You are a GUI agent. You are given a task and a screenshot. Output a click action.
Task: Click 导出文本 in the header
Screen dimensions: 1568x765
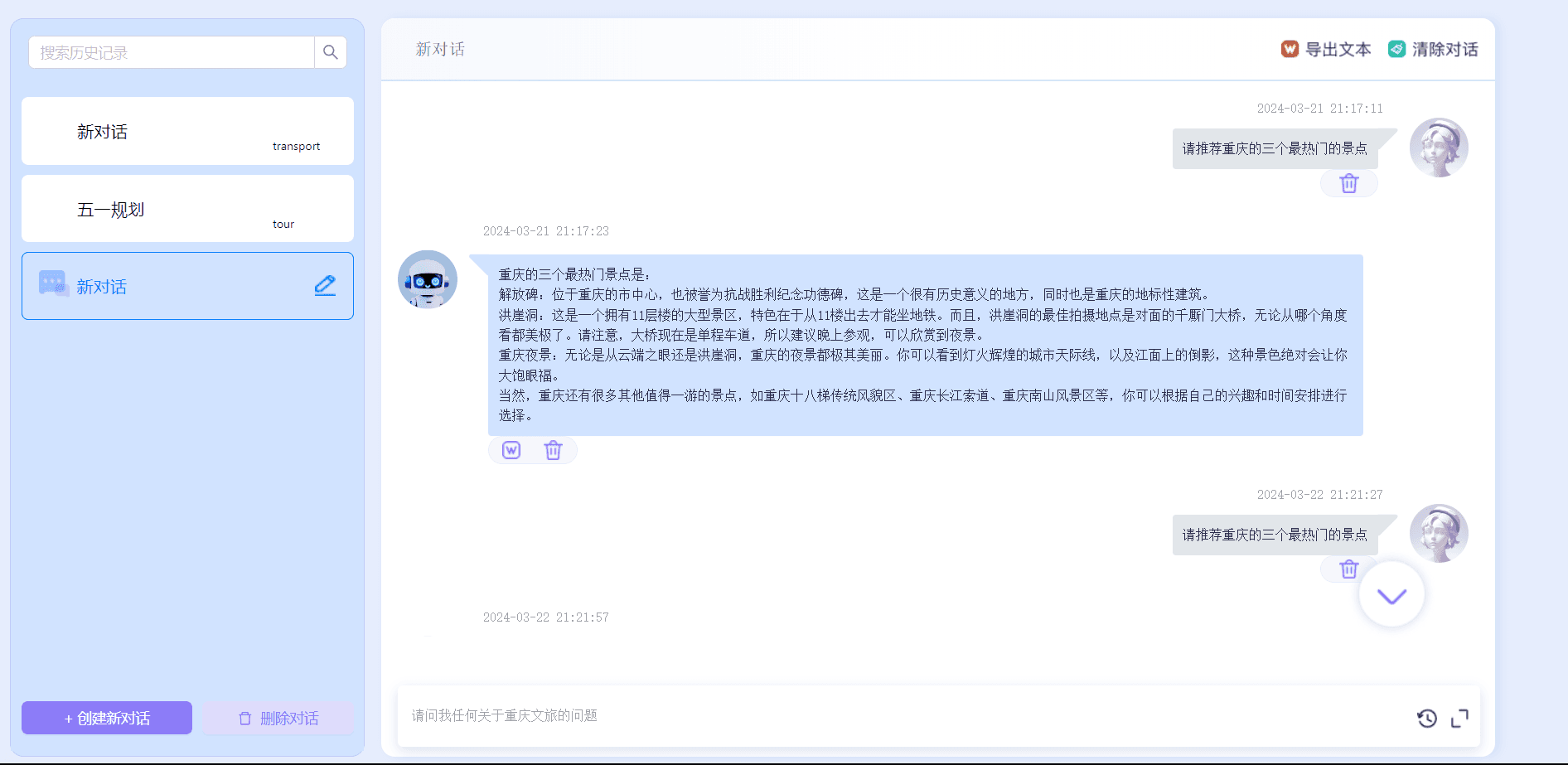1326,50
